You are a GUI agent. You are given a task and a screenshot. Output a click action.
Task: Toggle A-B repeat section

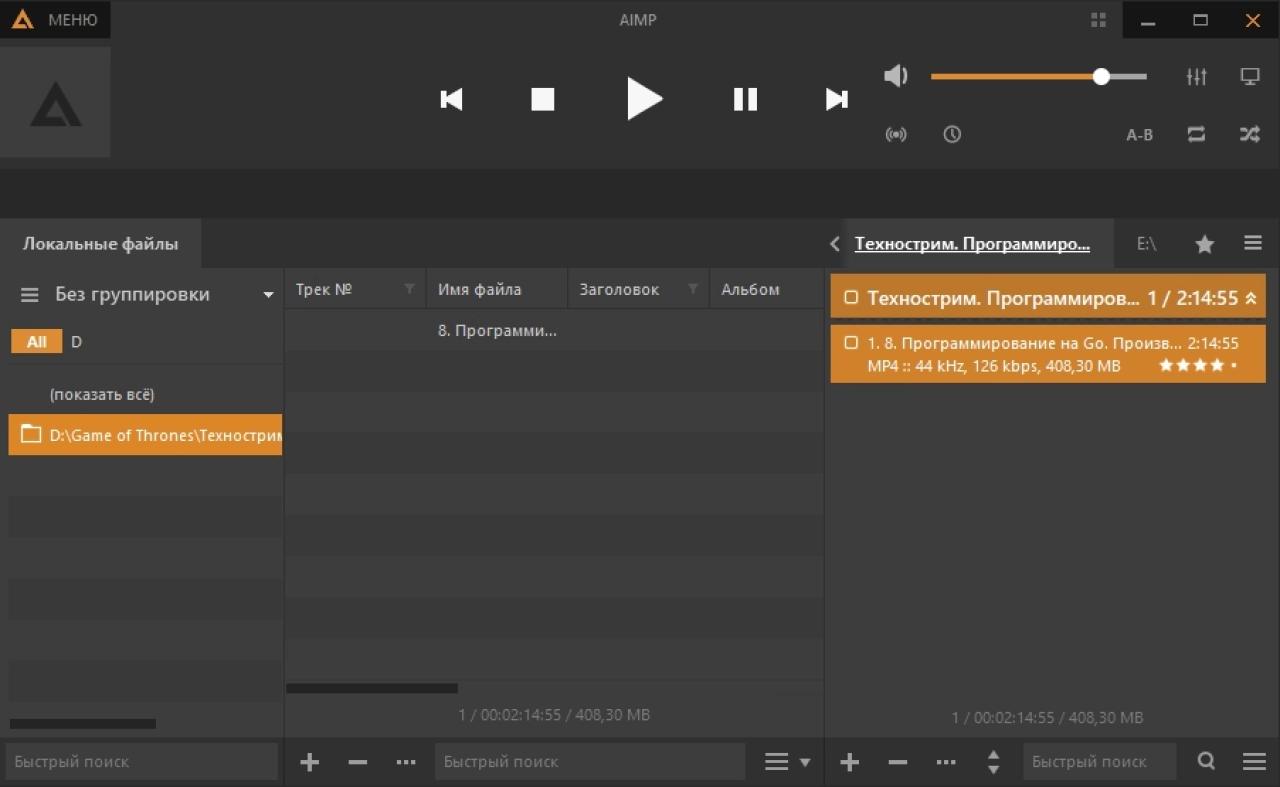point(1140,135)
